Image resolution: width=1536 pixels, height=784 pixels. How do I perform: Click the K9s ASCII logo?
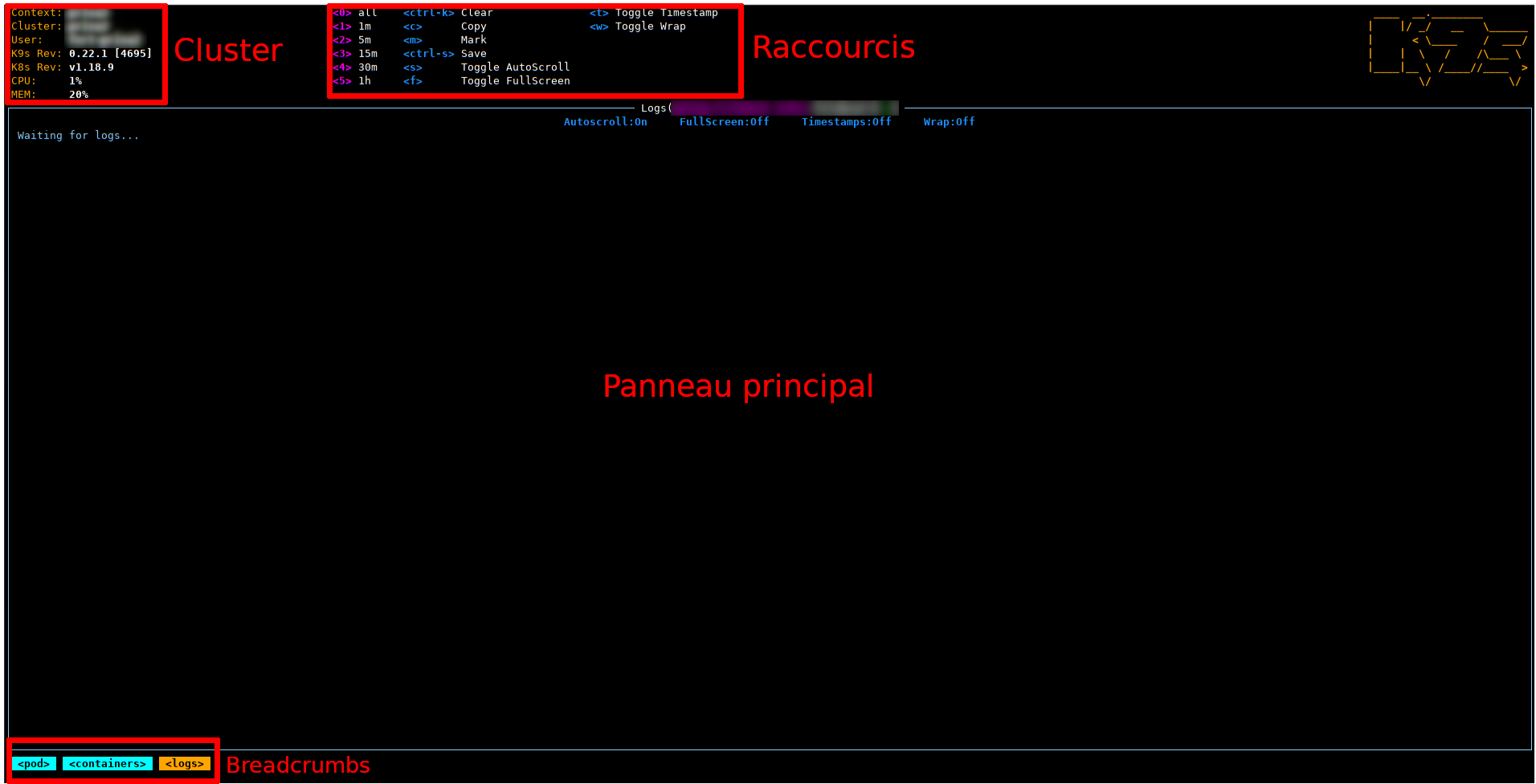click(1448, 48)
